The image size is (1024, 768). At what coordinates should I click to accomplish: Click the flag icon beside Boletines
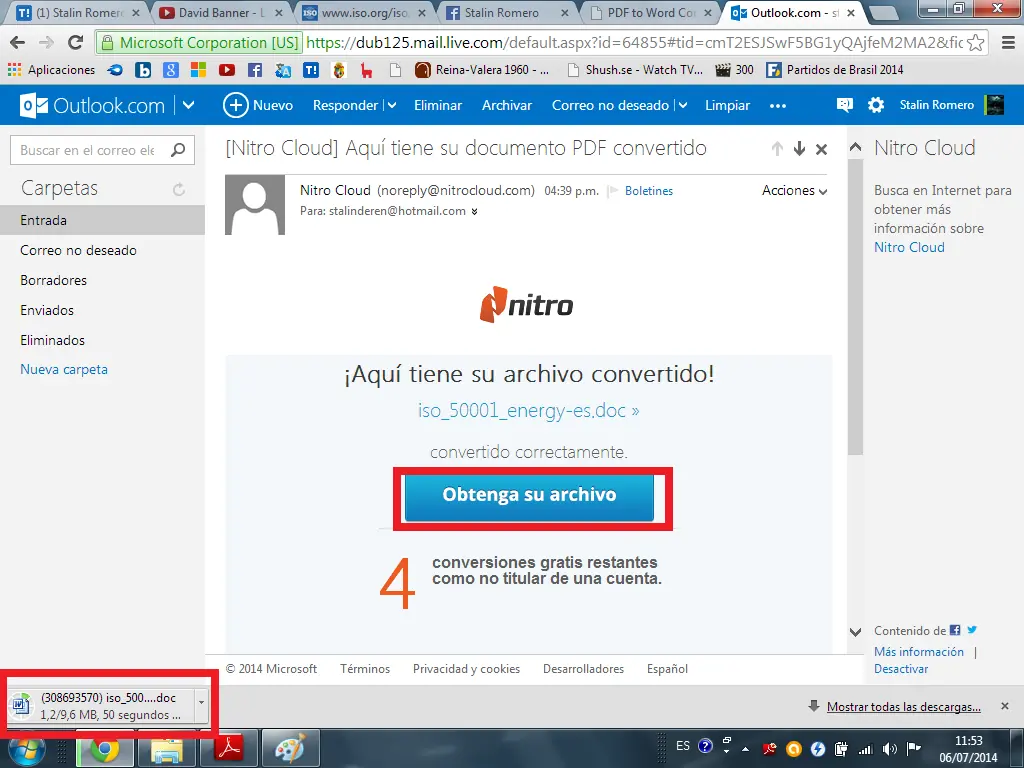tap(613, 191)
